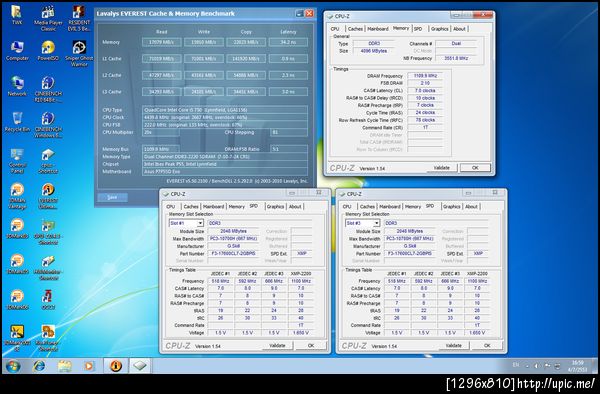
Task: Open CPU tab in CPU-Z Memory window
Action: click(335, 29)
